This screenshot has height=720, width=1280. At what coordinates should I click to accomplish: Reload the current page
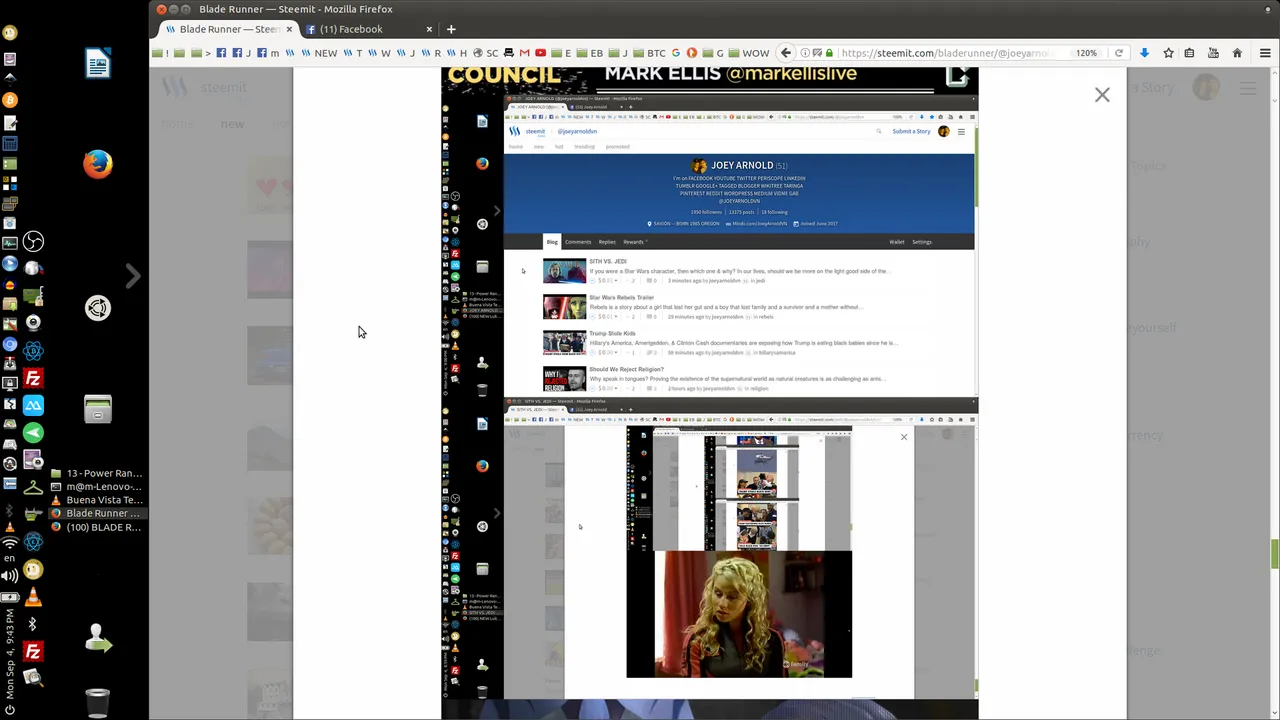click(x=1118, y=53)
